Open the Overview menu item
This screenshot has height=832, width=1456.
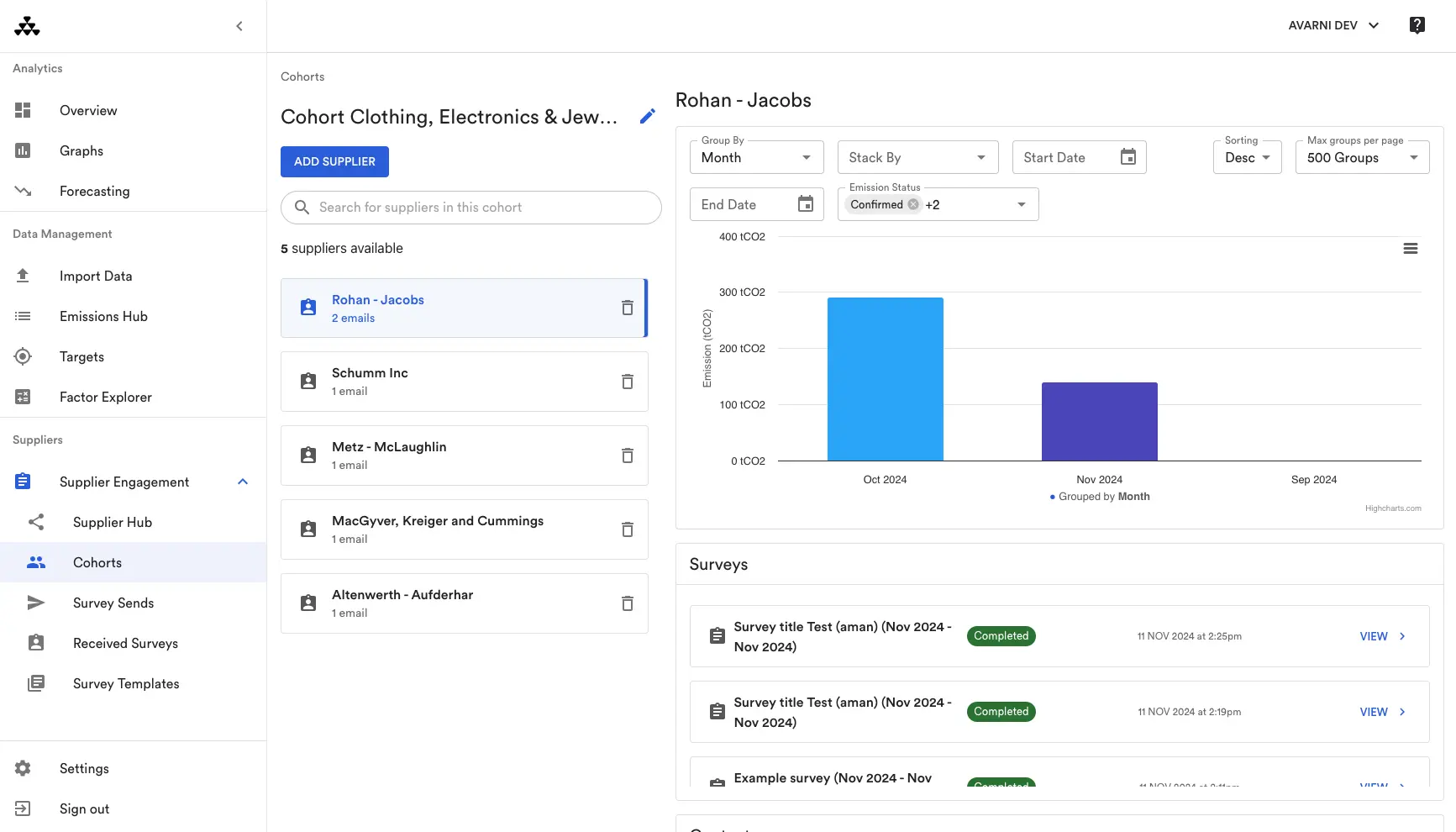(133, 110)
